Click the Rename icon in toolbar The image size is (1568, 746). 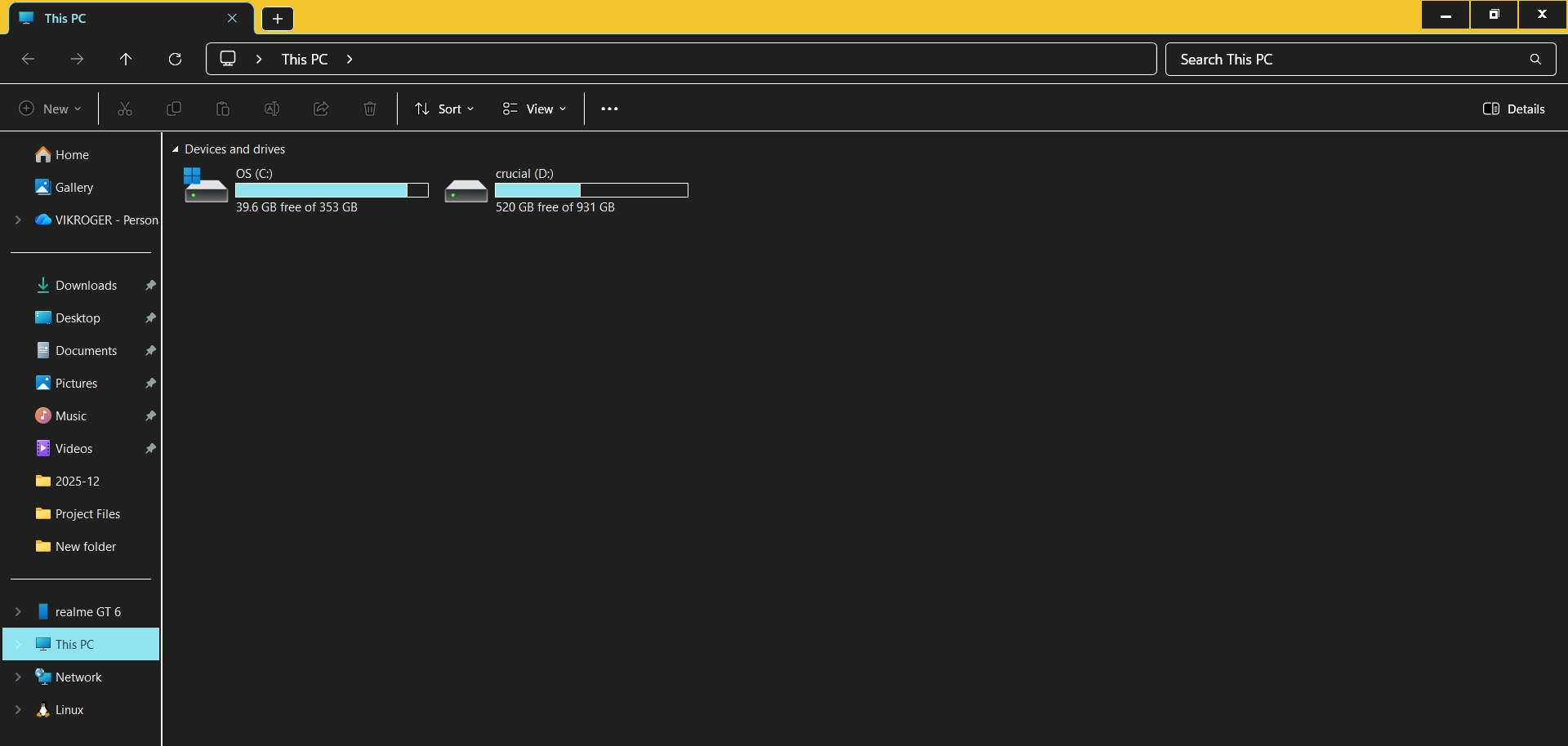coord(272,109)
